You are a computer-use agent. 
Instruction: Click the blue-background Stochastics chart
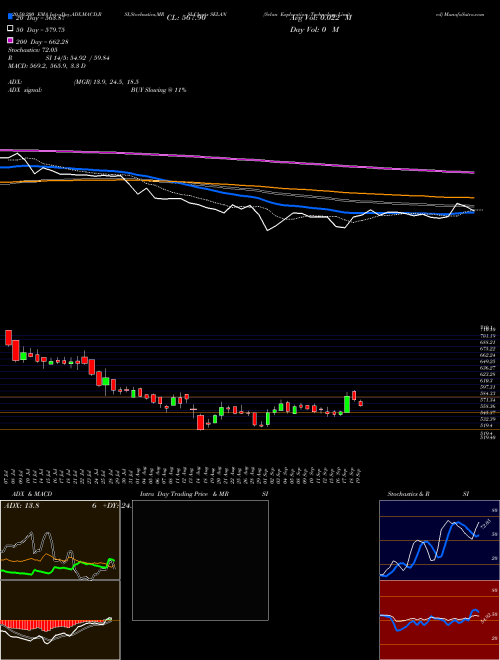pyautogui.click(x=439, y=540)
